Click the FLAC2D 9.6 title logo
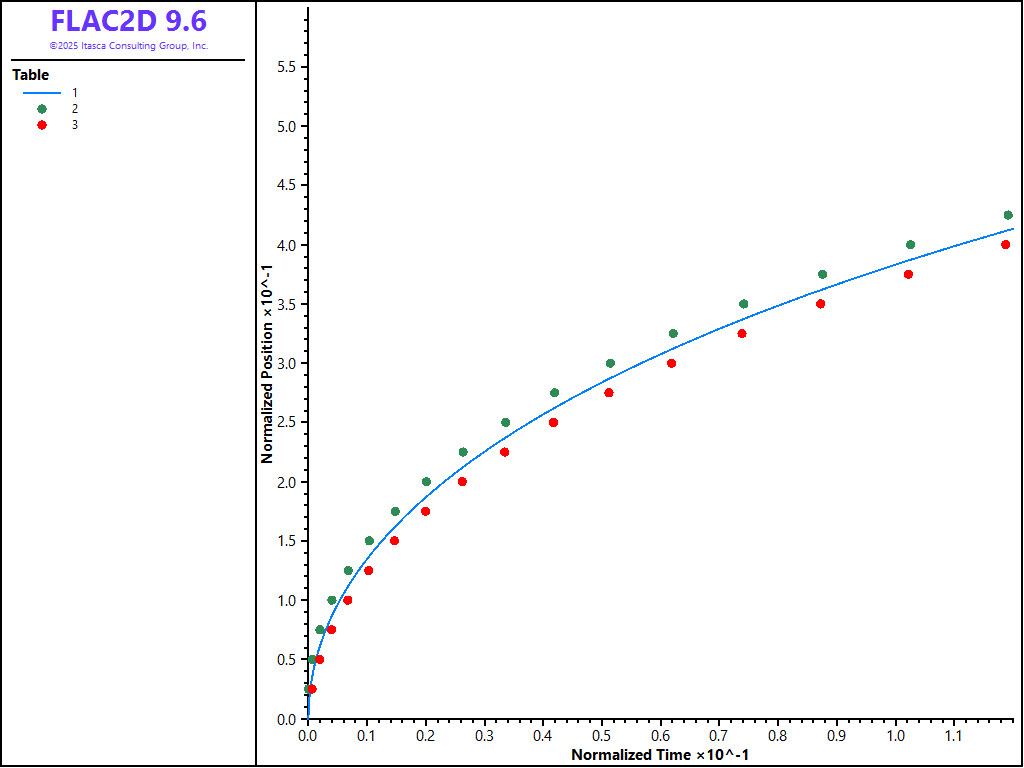This screenshot has width=1024, height=768. (128, 22)
